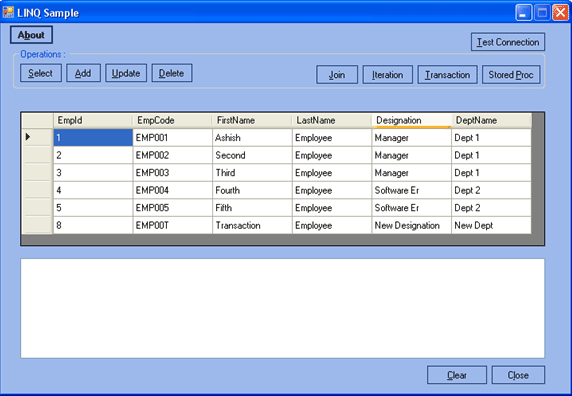This screenshot has width=572, height=396.
Task: Click the Delete operation button
Action: 171,73
